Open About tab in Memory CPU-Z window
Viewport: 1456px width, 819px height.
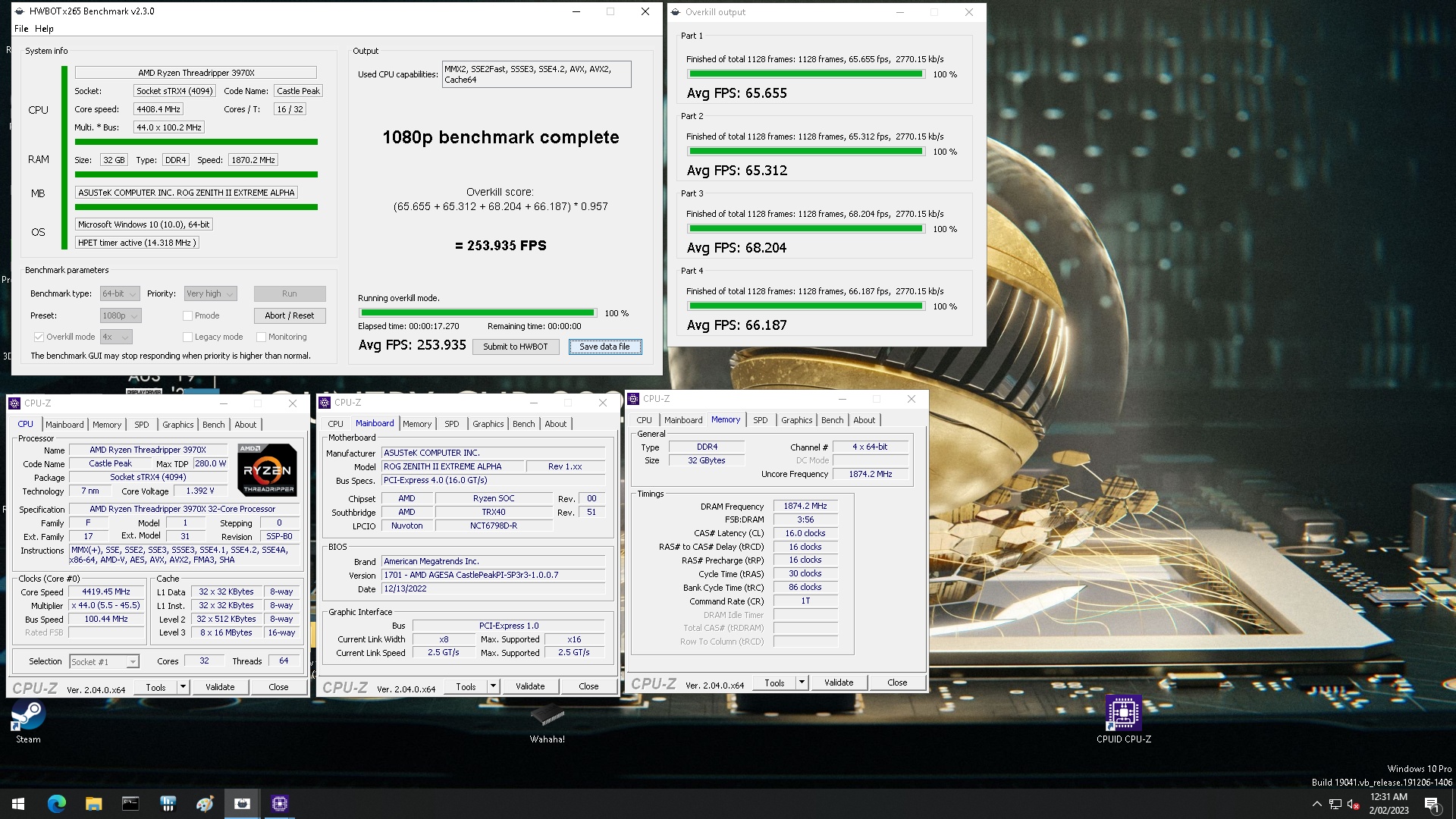[864, 420]
